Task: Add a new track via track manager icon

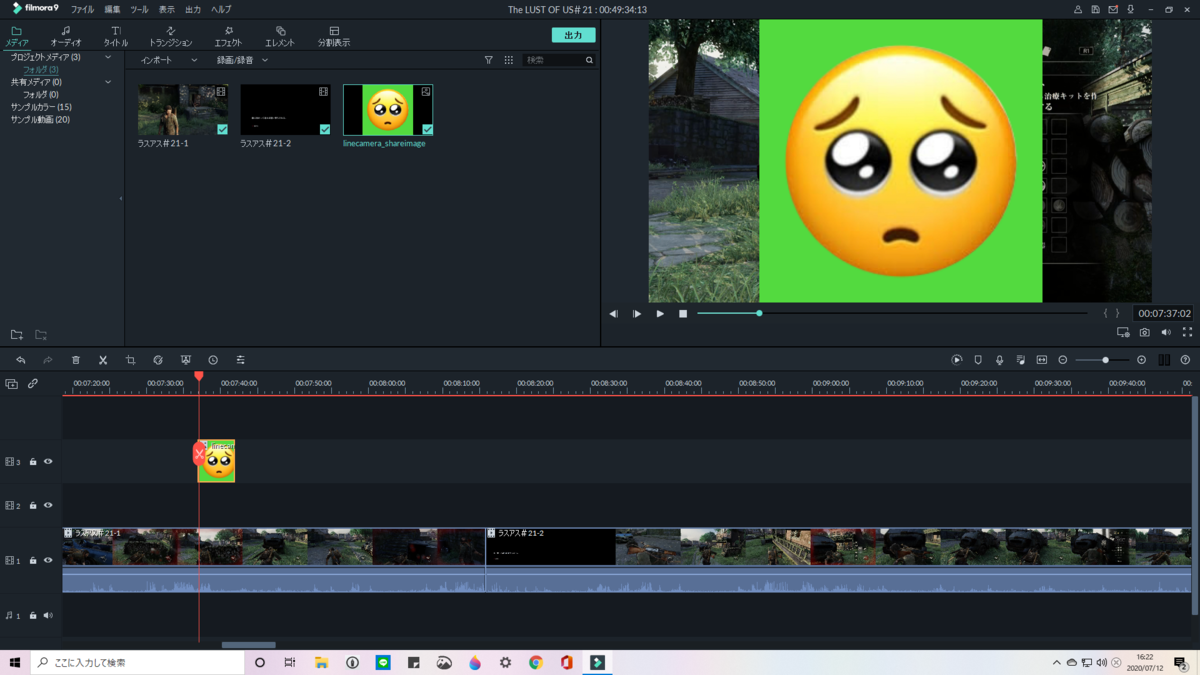Action: click(x=12, y=384)
